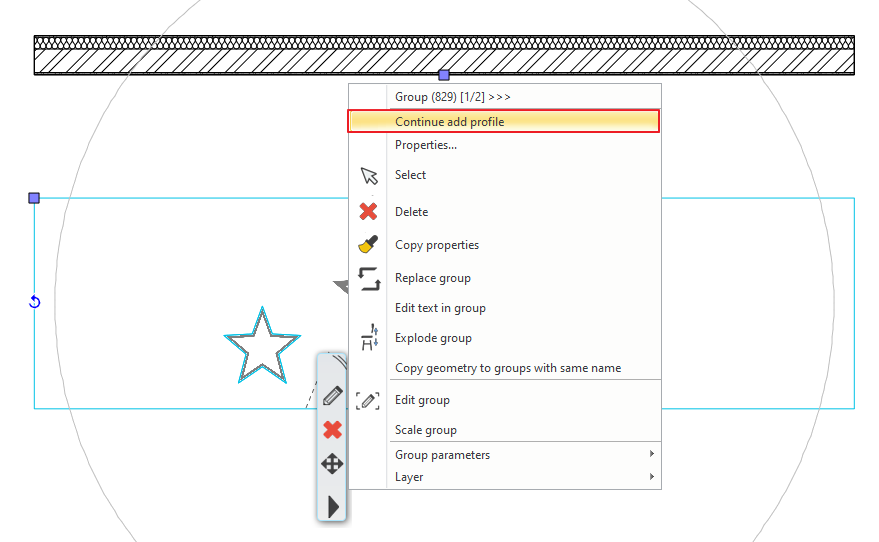Click the bracketed pencil Edit group icon

(369, 400)
